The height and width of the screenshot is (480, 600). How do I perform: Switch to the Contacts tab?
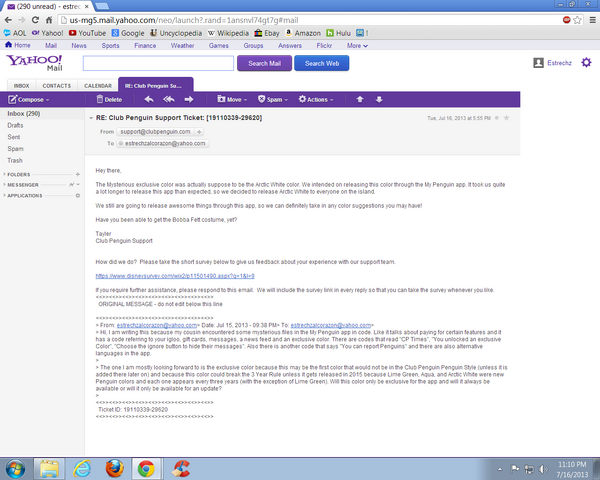pos(57,86)
